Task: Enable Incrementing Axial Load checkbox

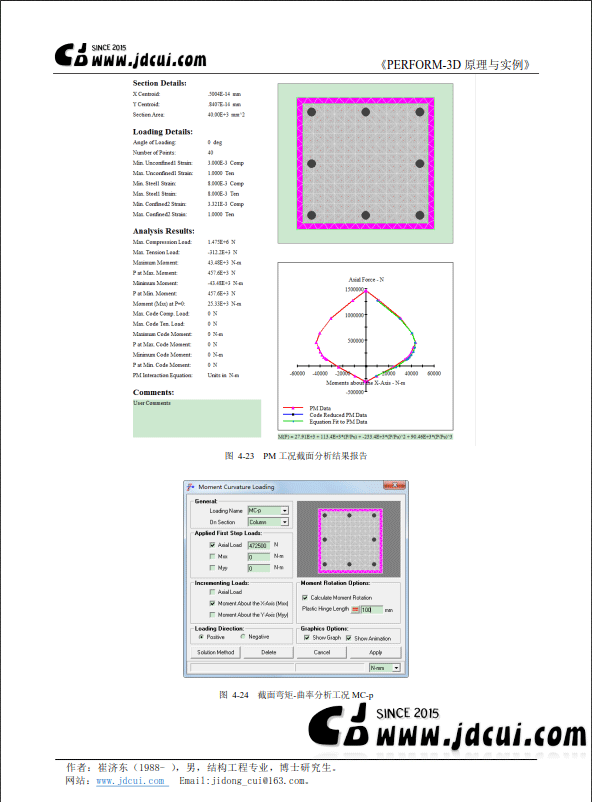Action: coord(212,592)
